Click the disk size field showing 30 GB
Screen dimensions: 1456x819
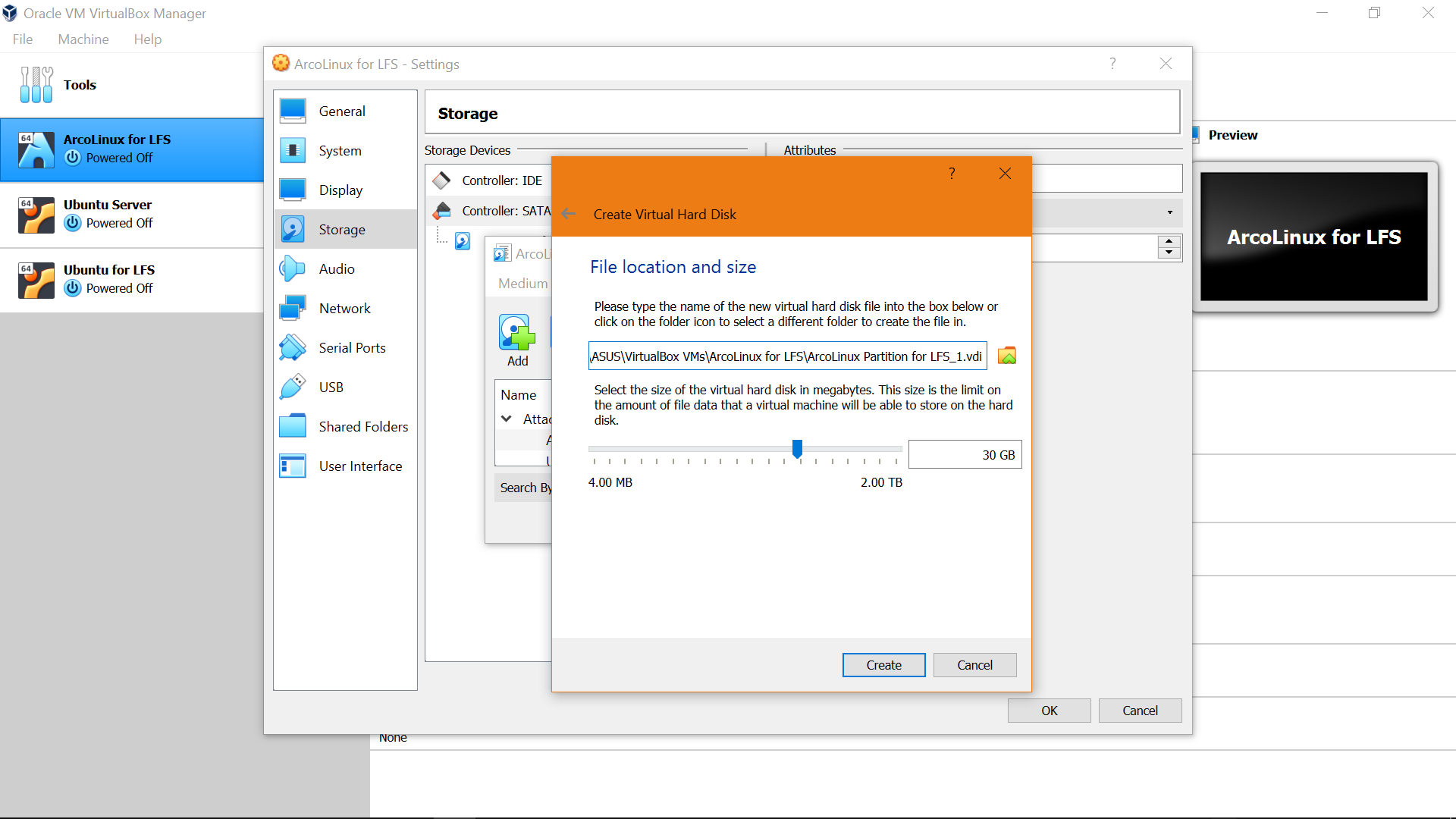point(965,454)
